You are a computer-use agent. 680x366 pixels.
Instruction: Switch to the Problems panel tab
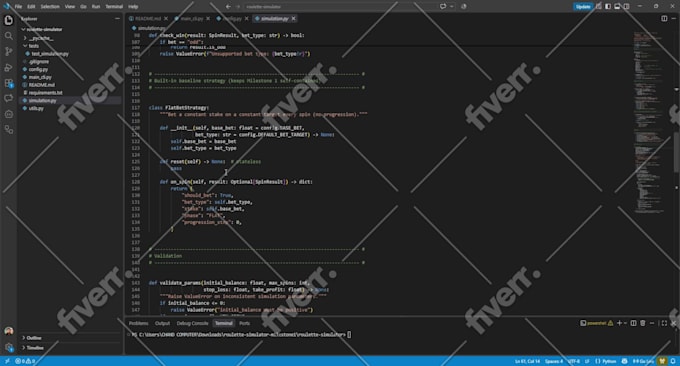[138, 324]
